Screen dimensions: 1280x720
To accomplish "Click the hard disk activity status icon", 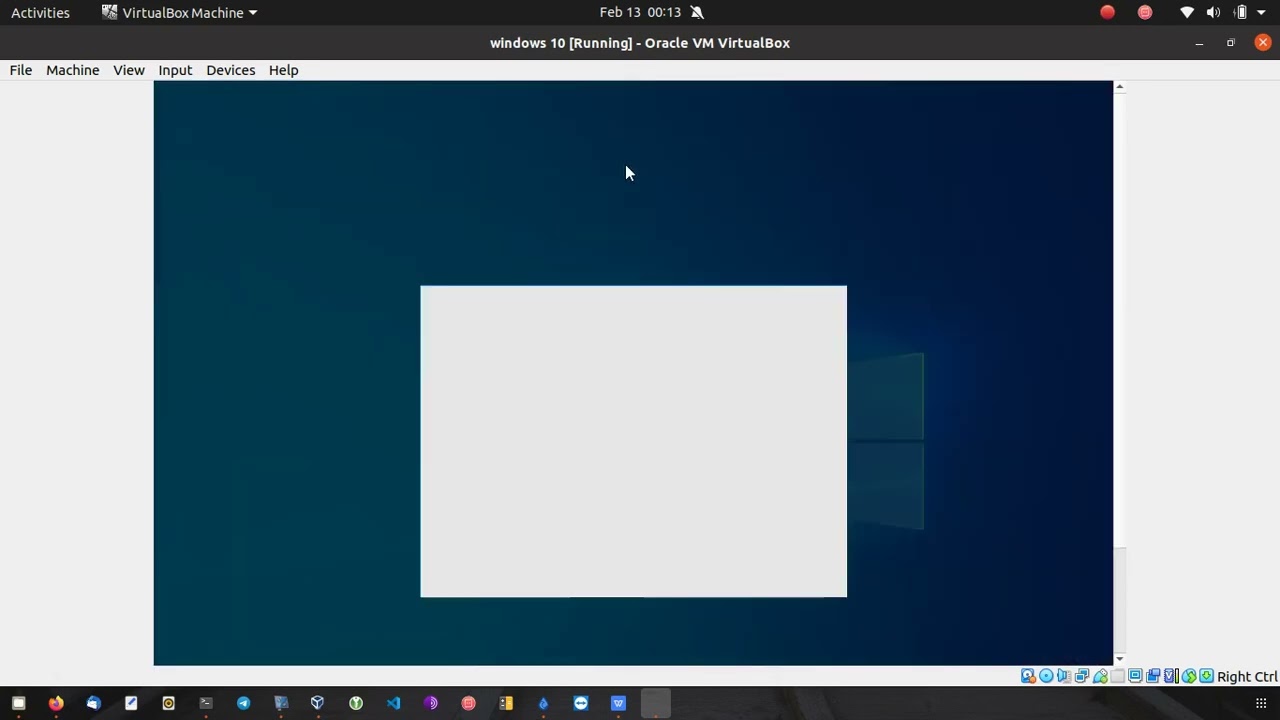I will (1028, 676).
